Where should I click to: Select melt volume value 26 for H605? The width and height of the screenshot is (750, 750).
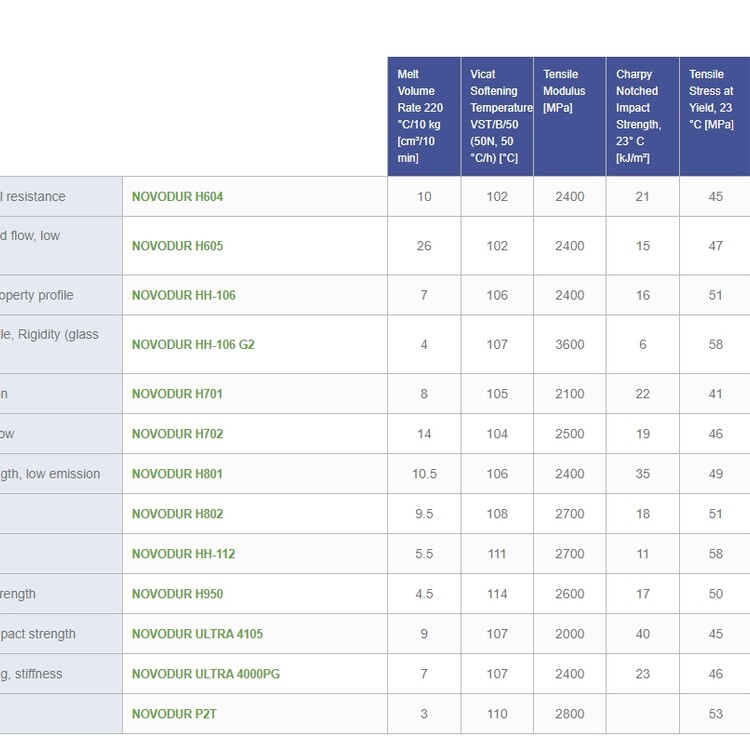(424, 246)
